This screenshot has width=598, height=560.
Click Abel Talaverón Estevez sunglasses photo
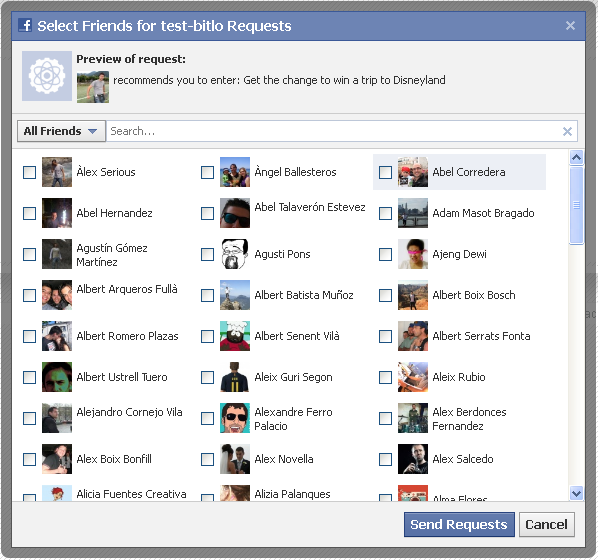click(235, 213)
